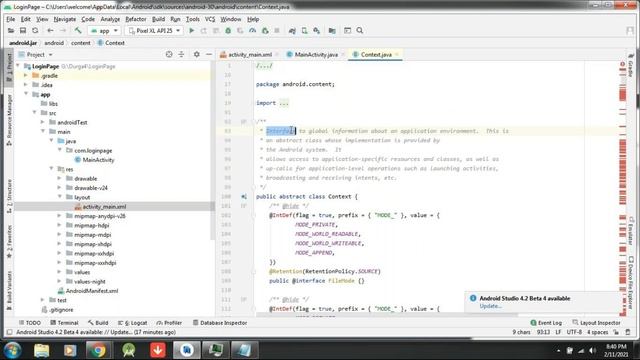640x360 pixels.
Task: Open File Explorer from taskbar
Action: pyautogui.click(x=41, y=350)
